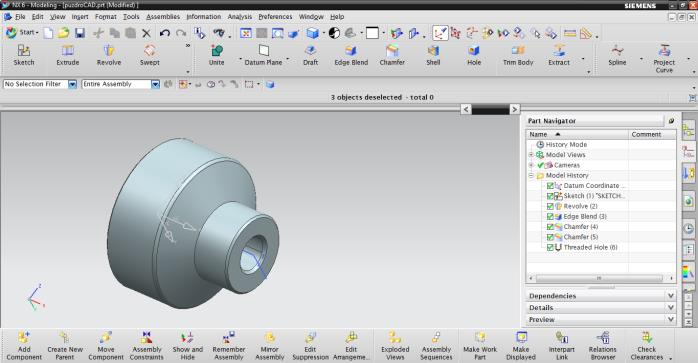The image size is (698, 363).
Task: Open the Start dropdown menu
Action: point(22,33)
